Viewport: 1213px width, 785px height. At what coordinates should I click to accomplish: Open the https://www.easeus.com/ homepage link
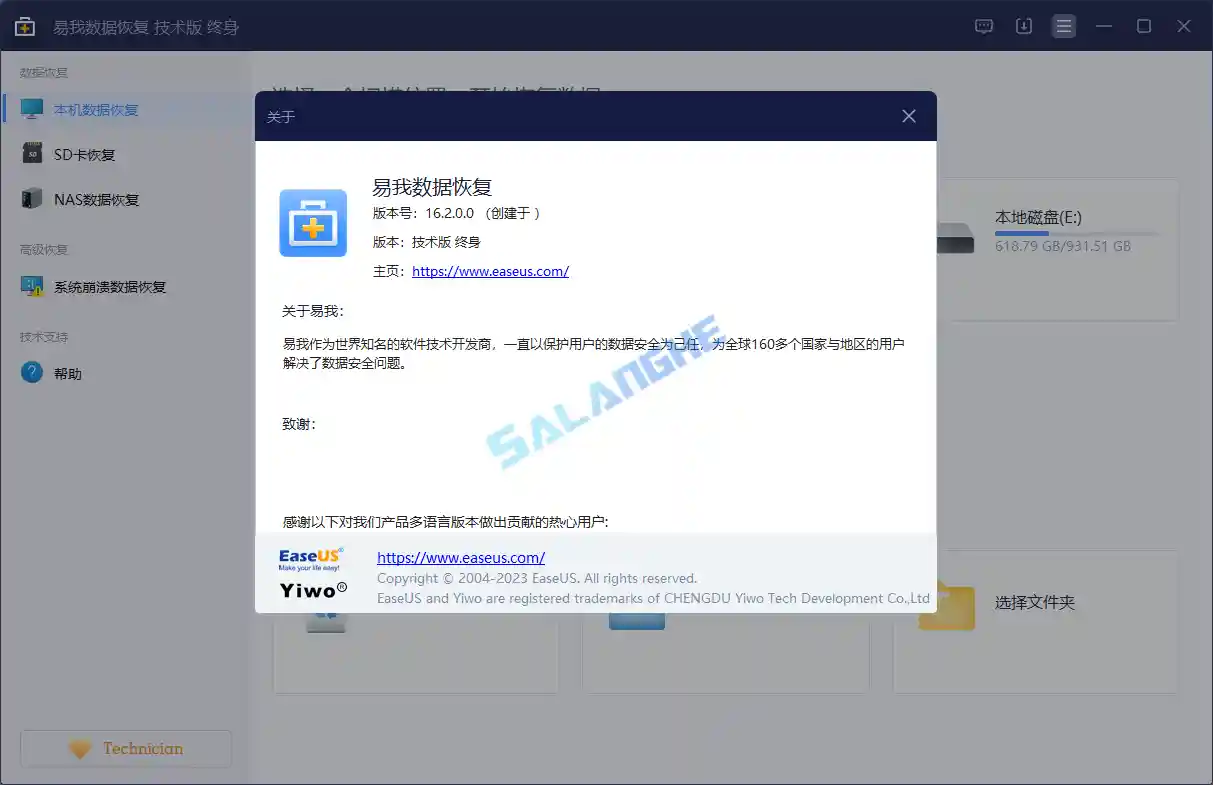pyautogui.click(x=490, y=271)
